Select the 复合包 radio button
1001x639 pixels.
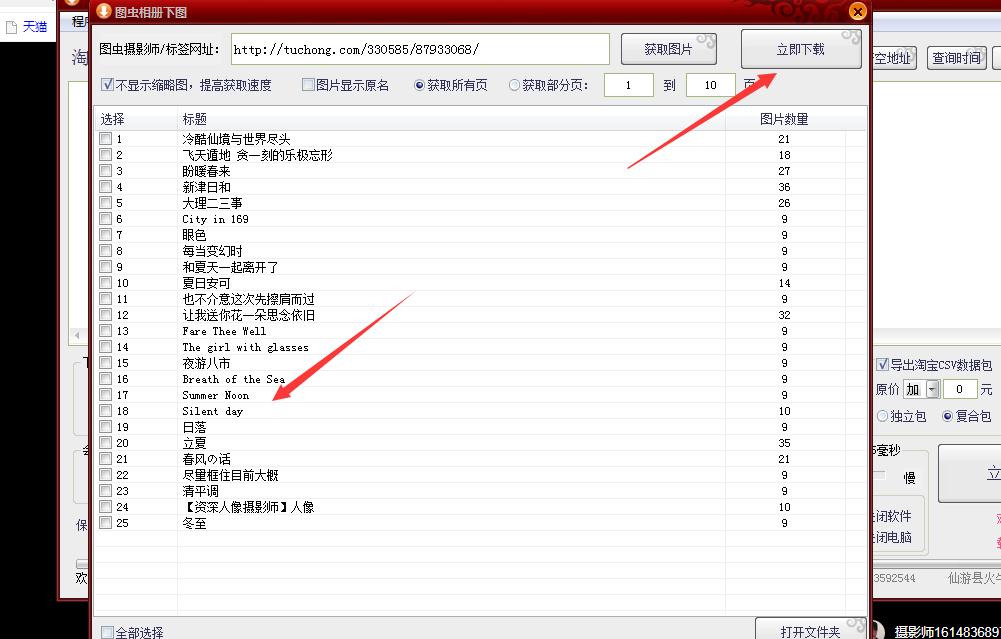point(948,416)
